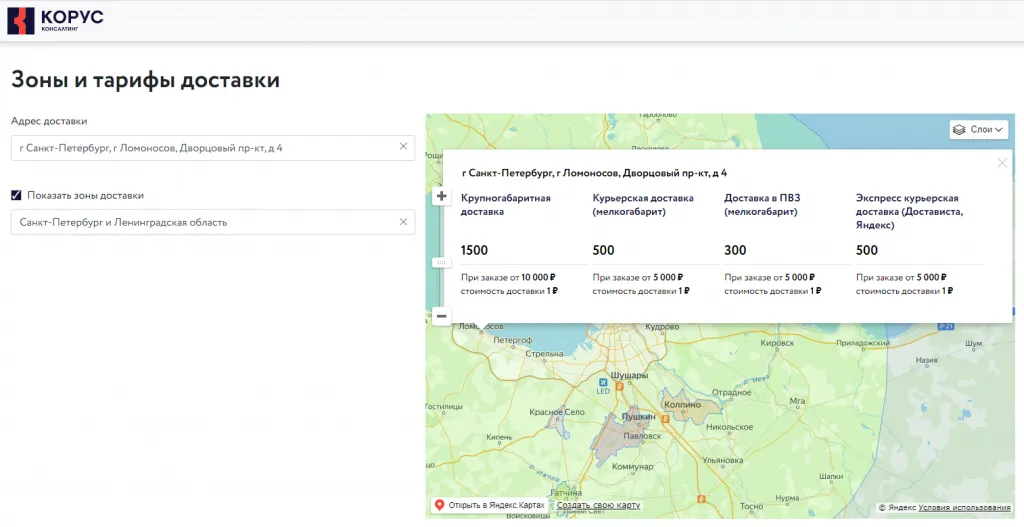Open the Слои layers dropdown
This screenshot has height=527, width=1024.
click(x=978, y=129)
